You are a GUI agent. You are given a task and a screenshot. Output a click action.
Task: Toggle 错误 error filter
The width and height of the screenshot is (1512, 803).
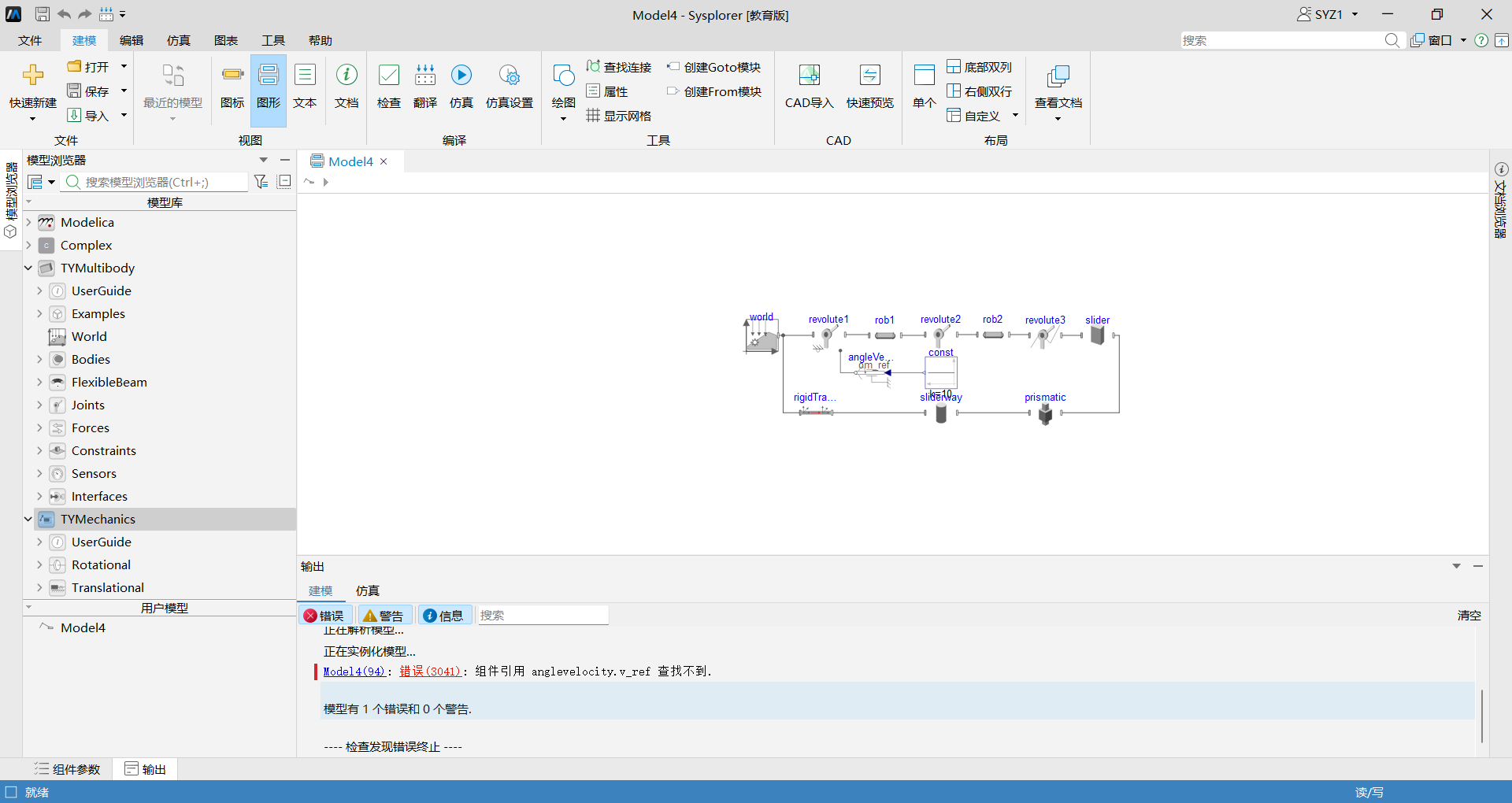click(x=324, y=616)
